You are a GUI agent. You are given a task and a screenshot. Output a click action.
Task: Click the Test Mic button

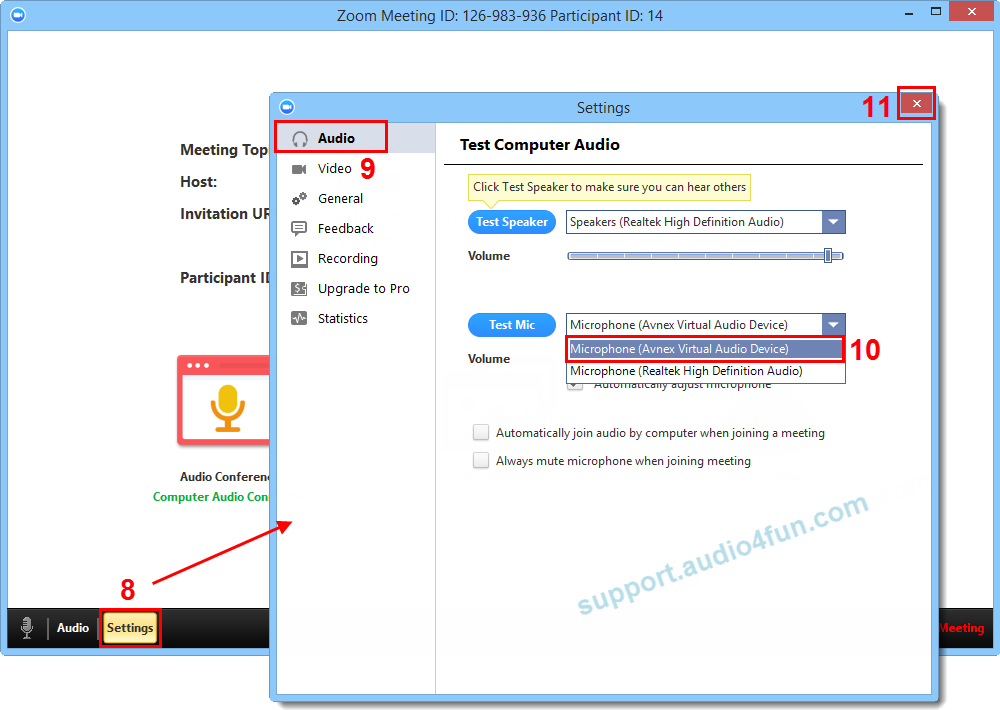511,325
